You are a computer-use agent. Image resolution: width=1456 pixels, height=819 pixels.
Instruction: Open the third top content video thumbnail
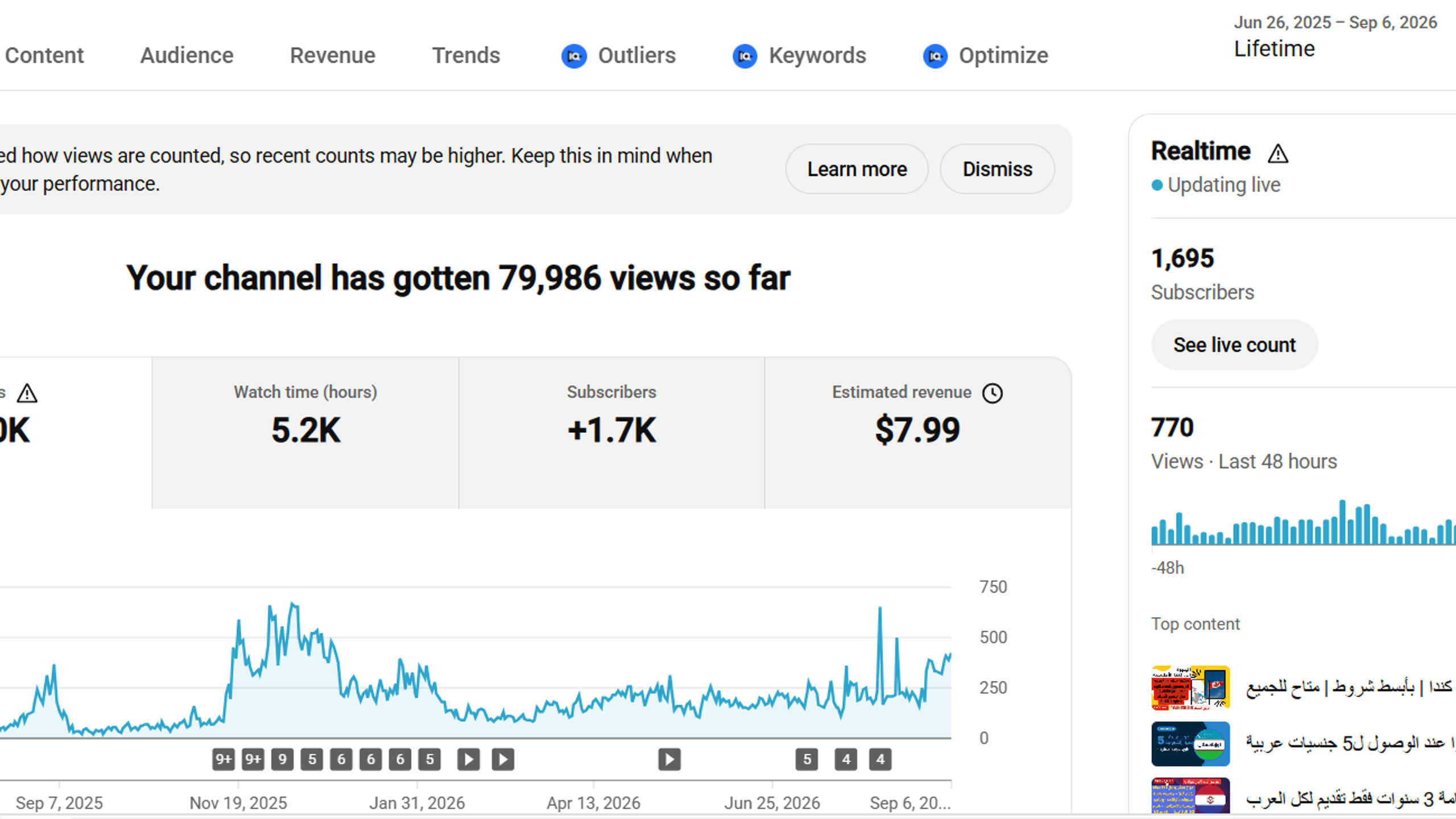pos(1190,796)
